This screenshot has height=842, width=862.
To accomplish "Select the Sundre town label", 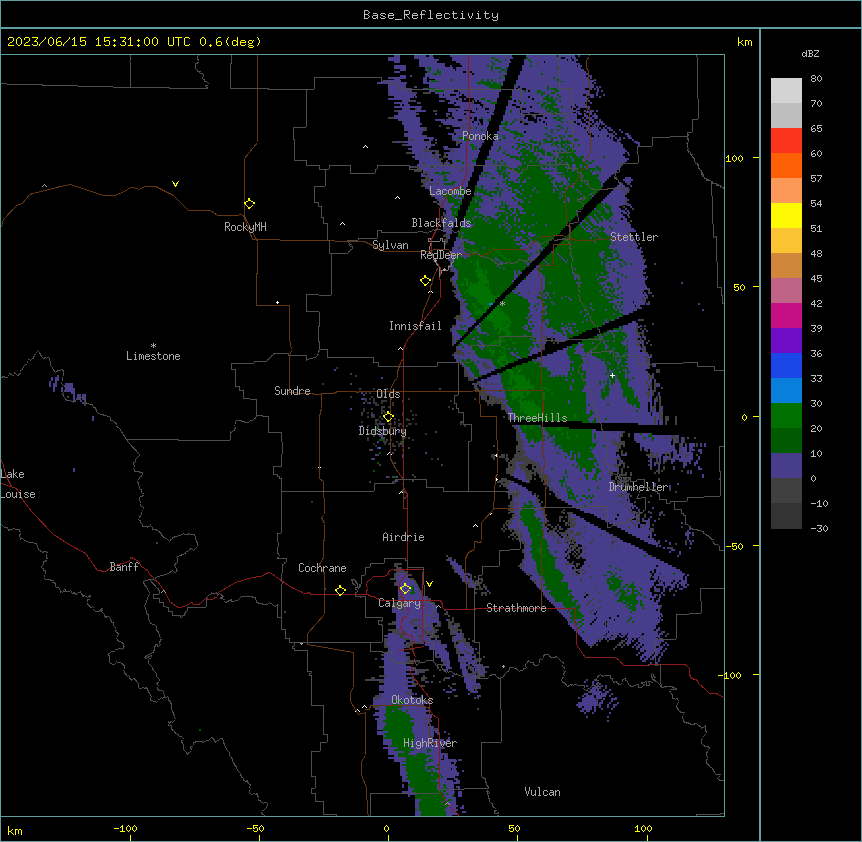I will tap(292, 391).
